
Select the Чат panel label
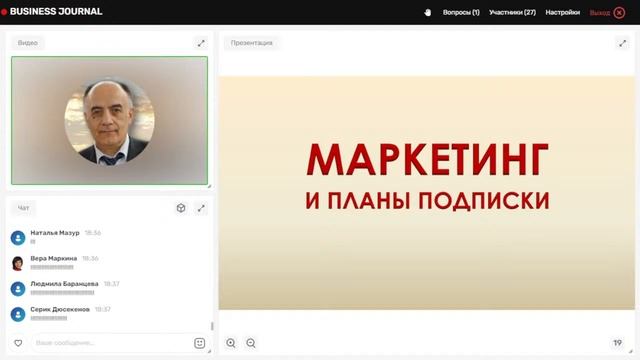(23, 208)
